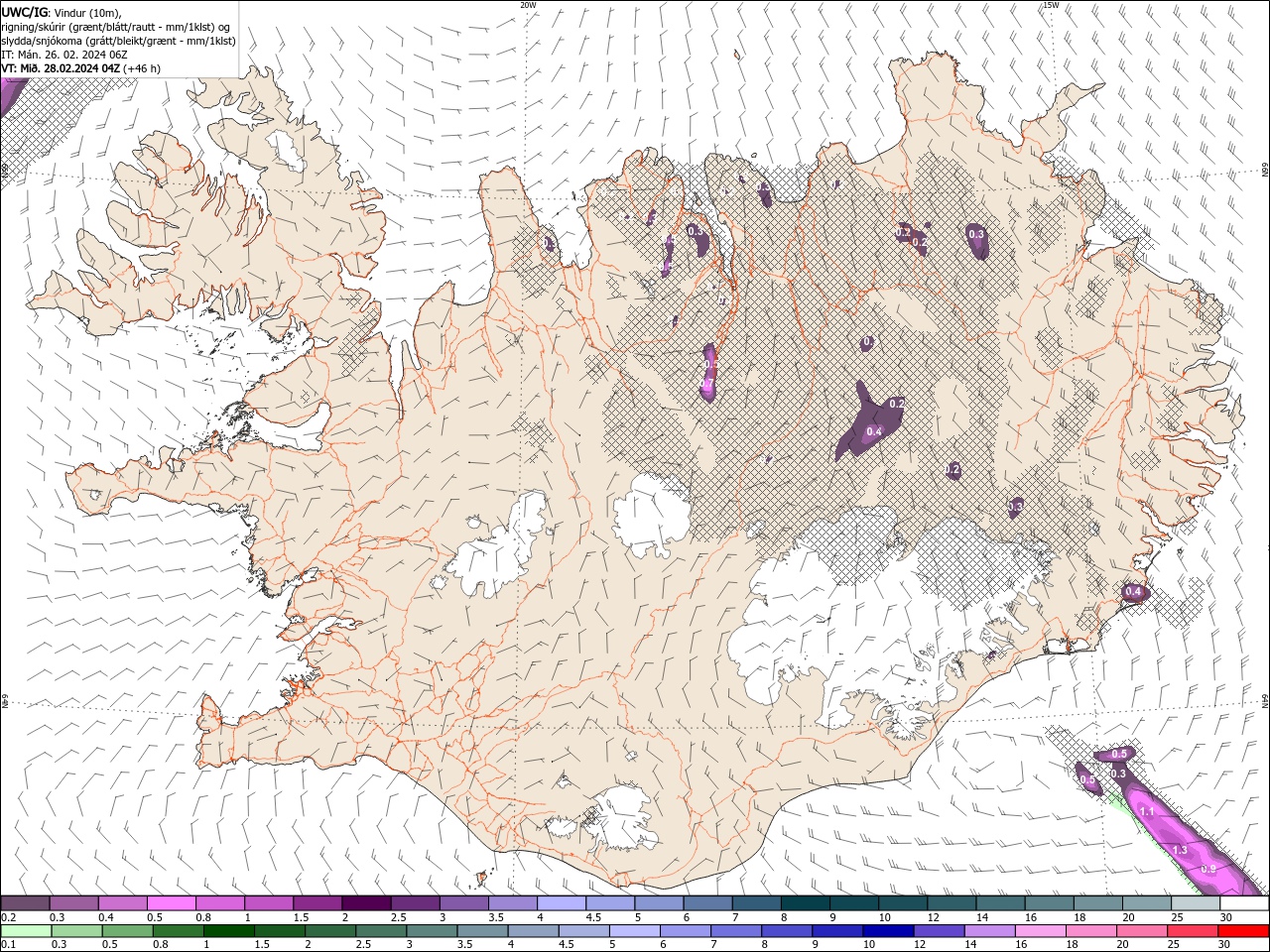Select the 'rigning/skúrir' description line
The height and width of the screenshot is (952, 1270).
(x=116, y=27)
